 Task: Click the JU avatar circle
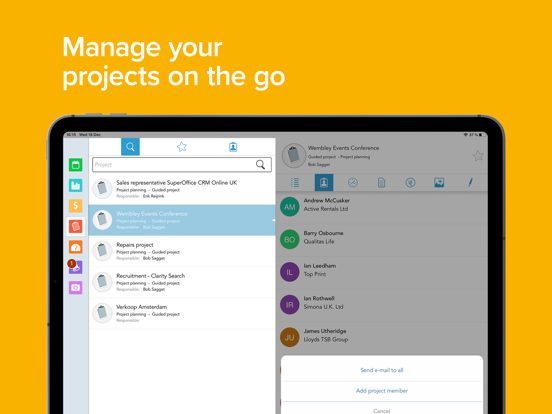pos(289,338)
